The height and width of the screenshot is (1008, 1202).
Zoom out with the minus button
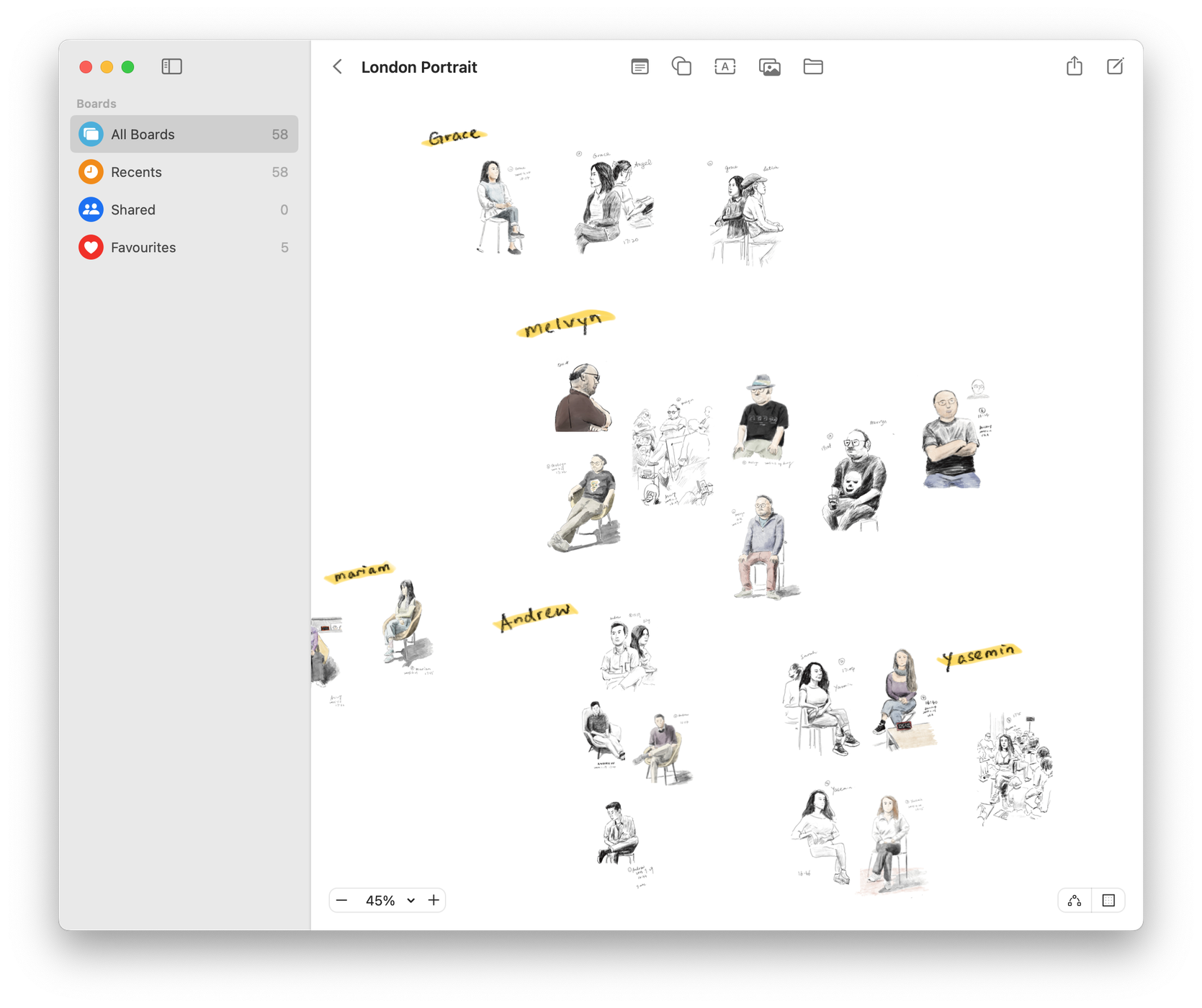(x=342, y=901)
